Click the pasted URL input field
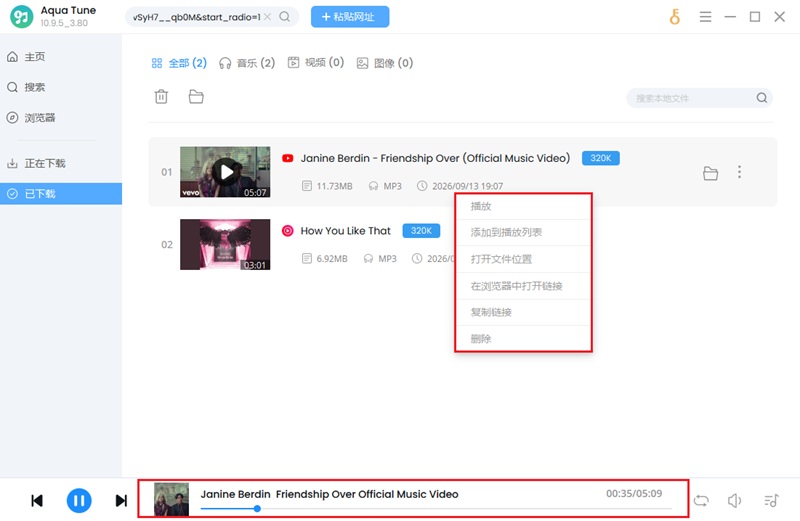Viewport: 800px width, 521px height. pos(196,17)
